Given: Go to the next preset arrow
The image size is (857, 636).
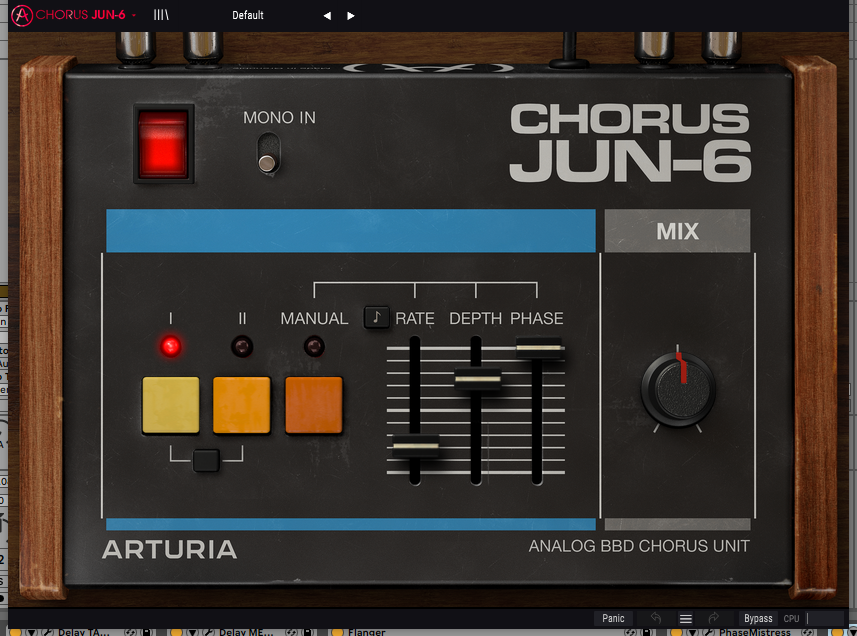Looking at the screenshot, I should (351, 16).
